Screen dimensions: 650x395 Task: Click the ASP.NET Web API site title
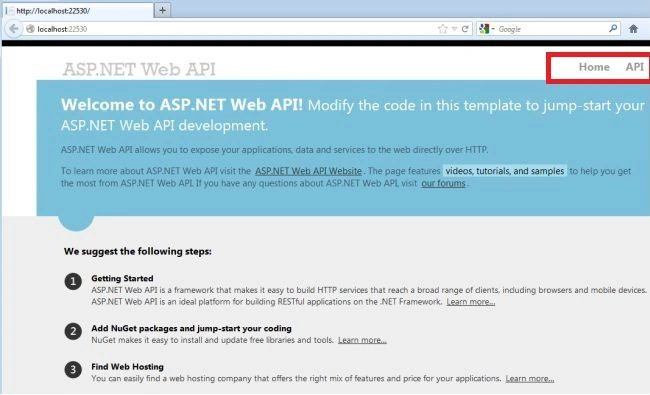point(139,69)
